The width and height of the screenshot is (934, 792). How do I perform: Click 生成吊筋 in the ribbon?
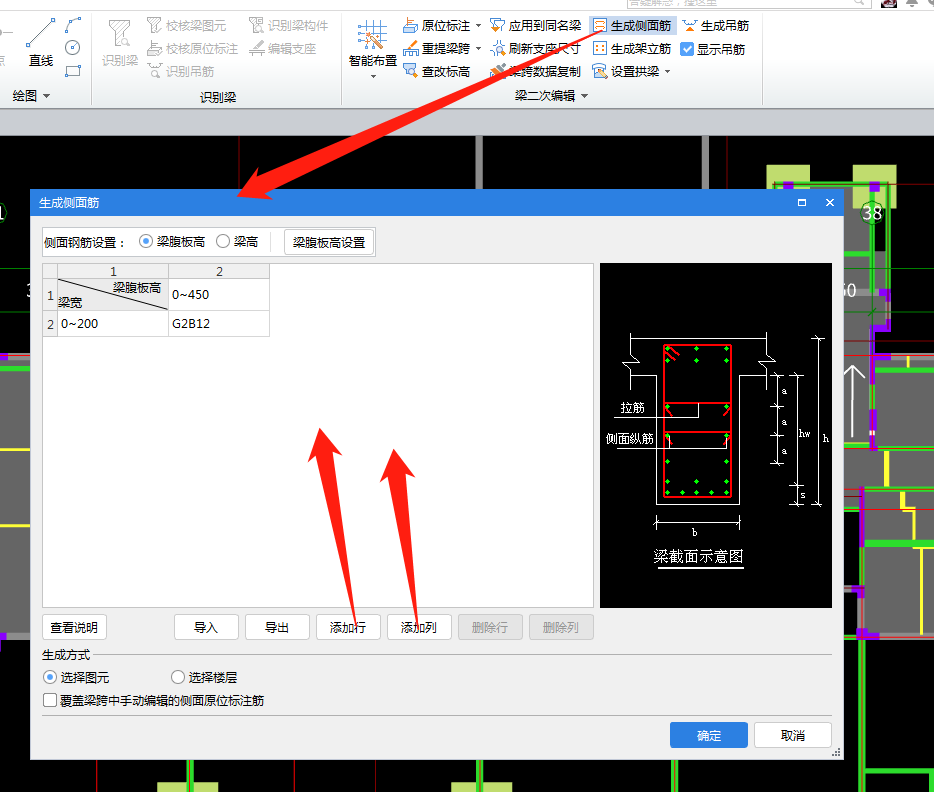click(715, 26)
